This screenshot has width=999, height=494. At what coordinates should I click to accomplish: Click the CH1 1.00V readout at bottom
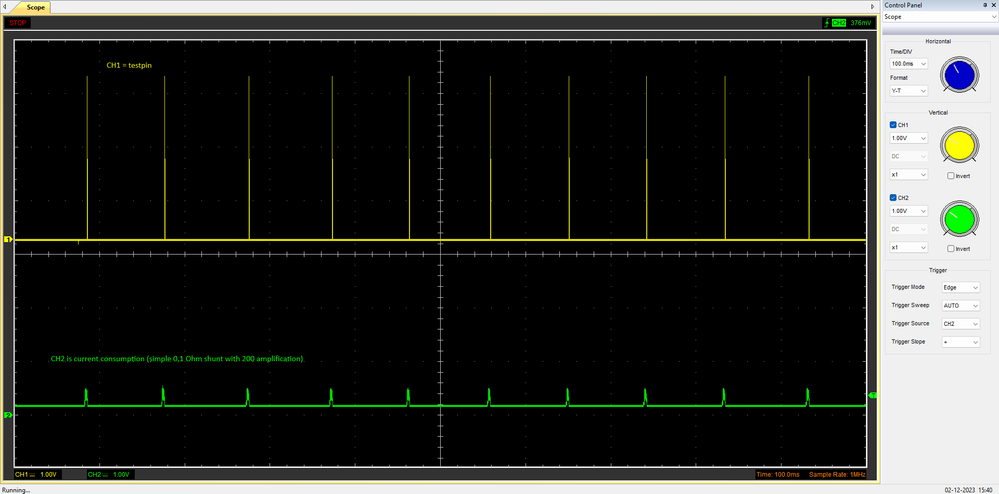pyautogui.click(x=37, y=475)
